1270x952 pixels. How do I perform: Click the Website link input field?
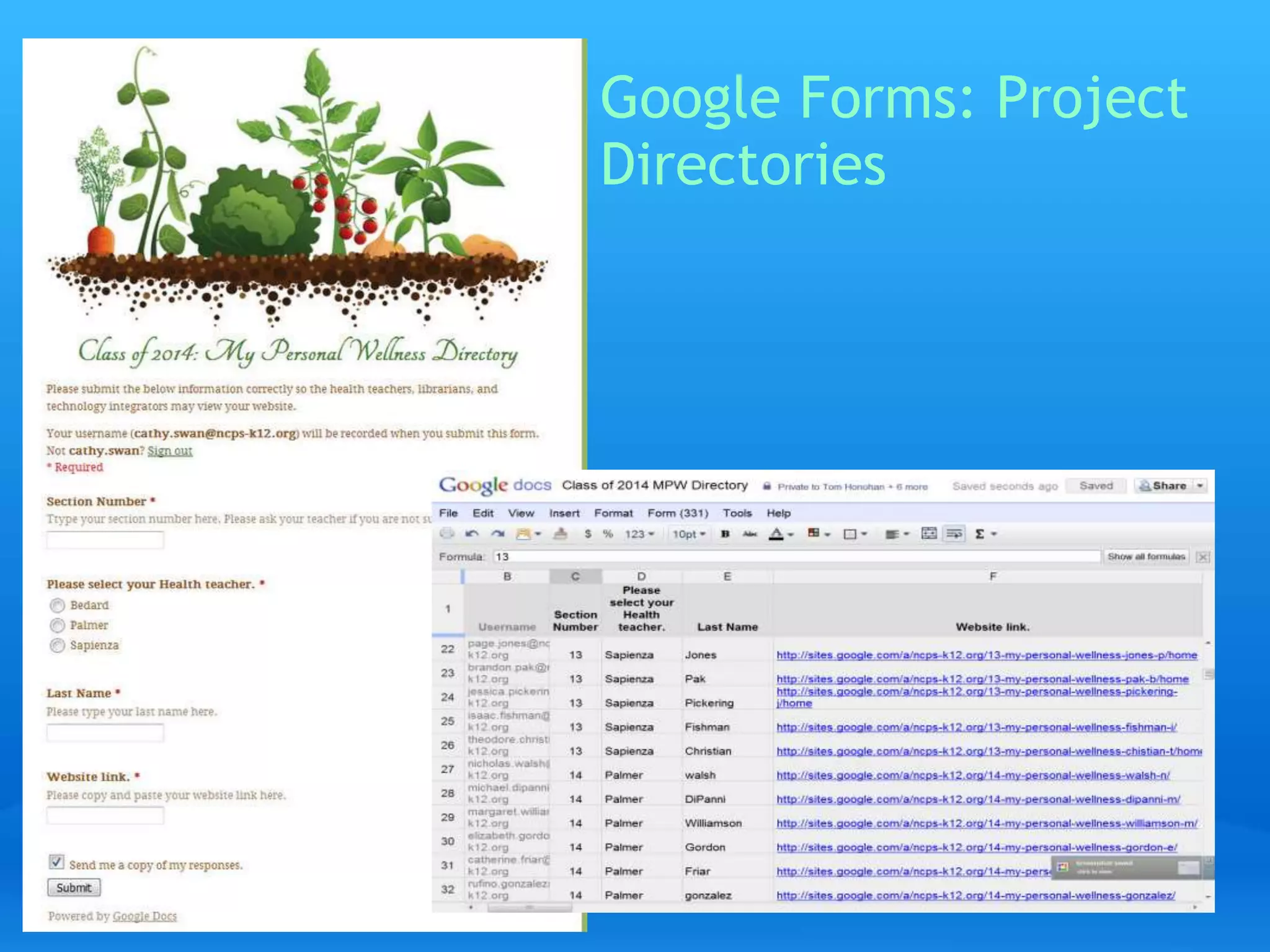[x=105, y=816]
